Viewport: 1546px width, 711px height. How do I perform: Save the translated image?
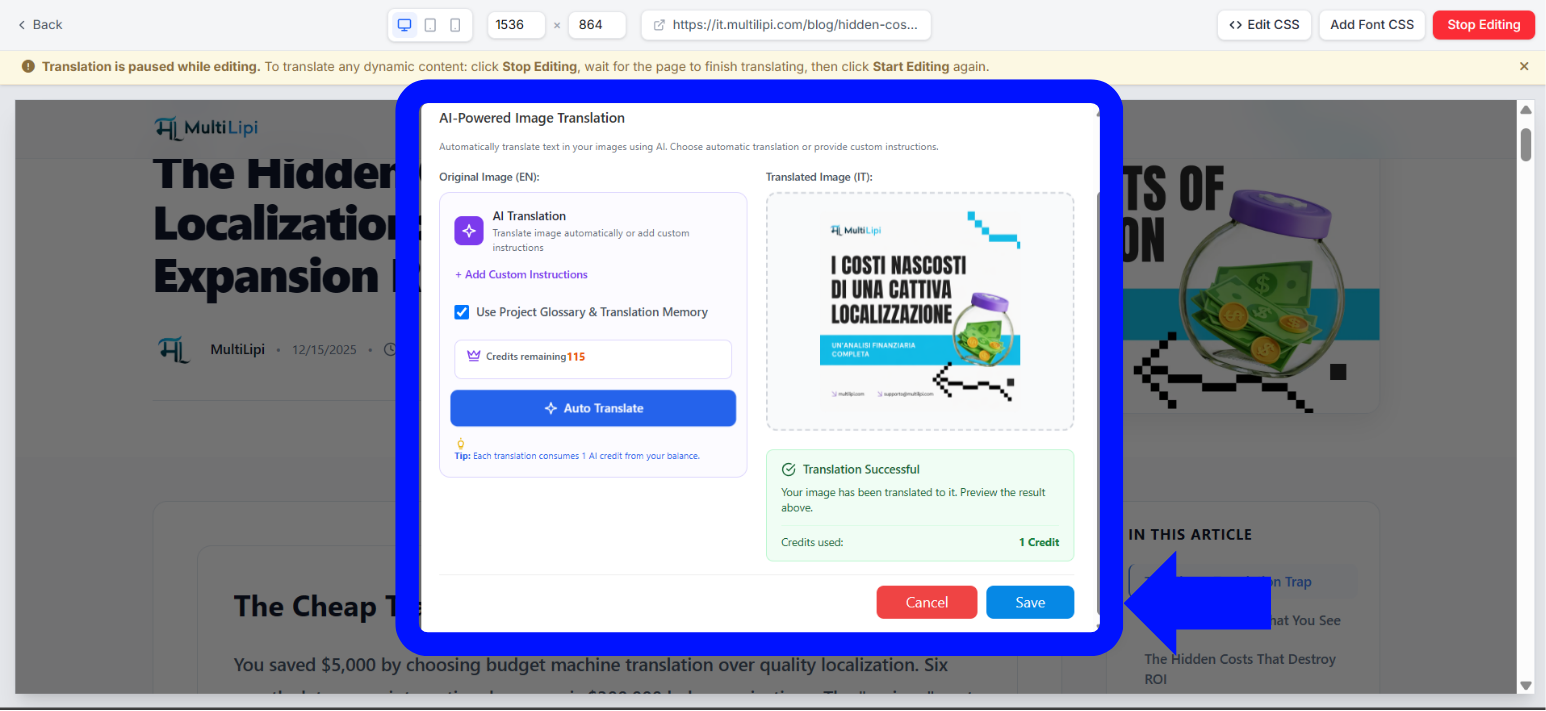tap(1030, 602)
